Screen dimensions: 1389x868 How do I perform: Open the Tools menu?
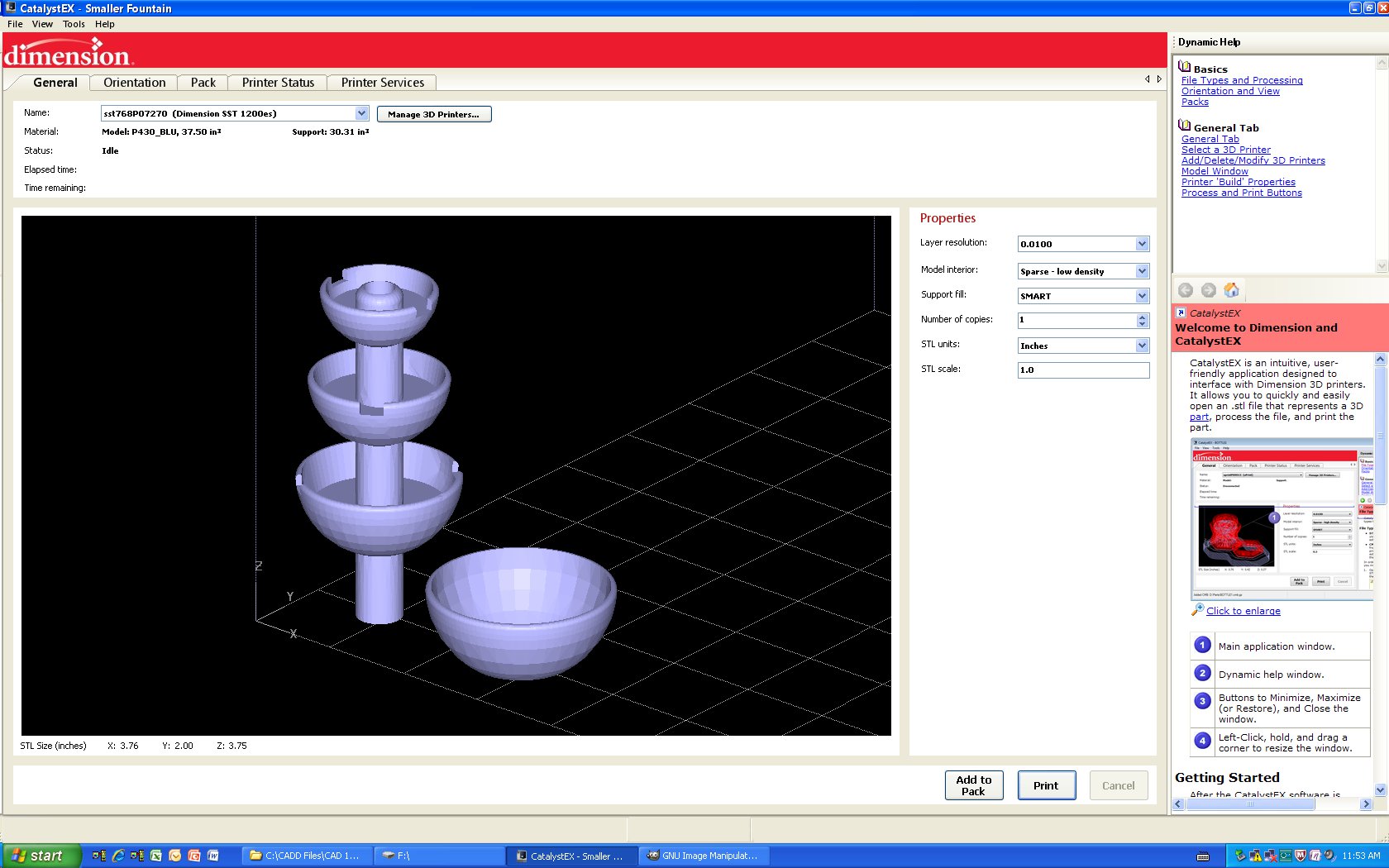(74, 24)
